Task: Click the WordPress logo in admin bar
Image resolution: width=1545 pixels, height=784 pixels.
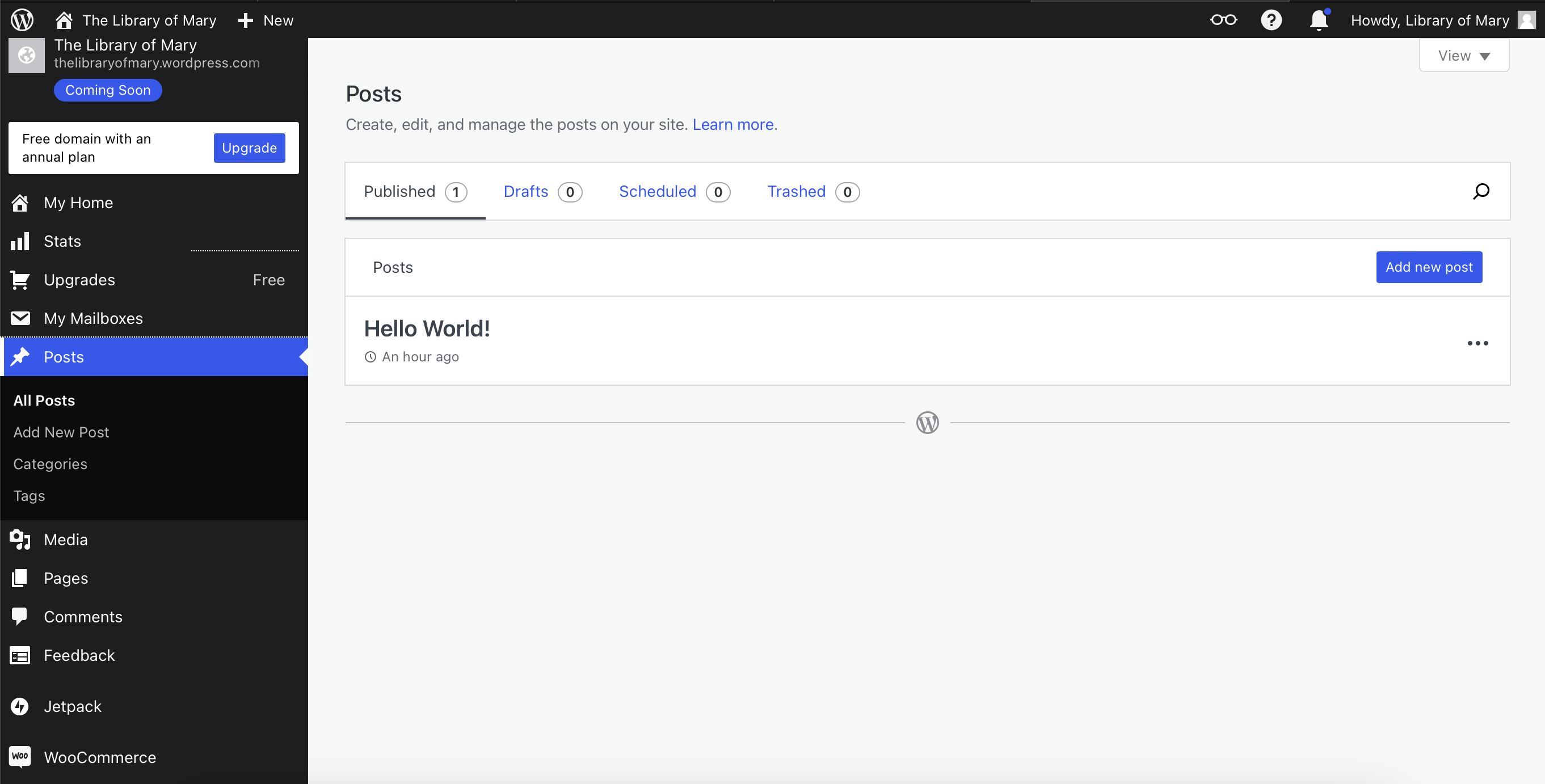Action: coord(22,20)
